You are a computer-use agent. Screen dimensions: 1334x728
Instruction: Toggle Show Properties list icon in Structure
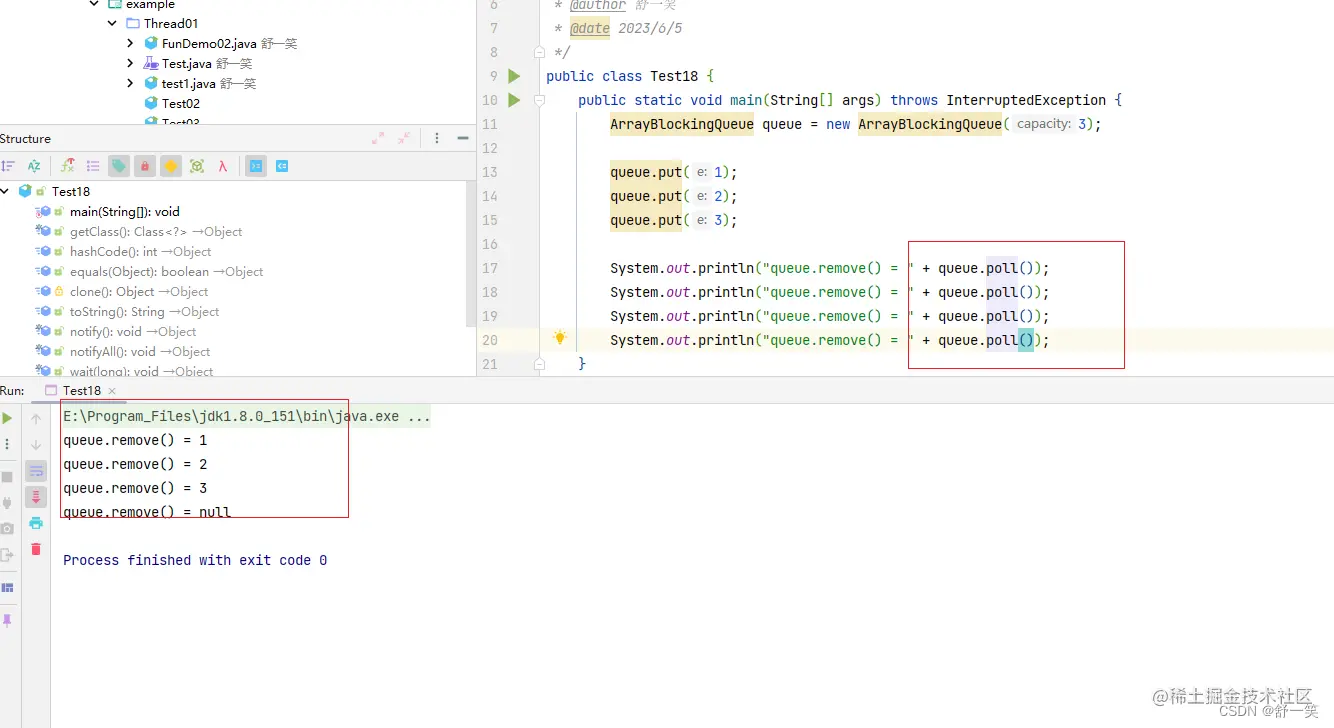tap(93, 166)
